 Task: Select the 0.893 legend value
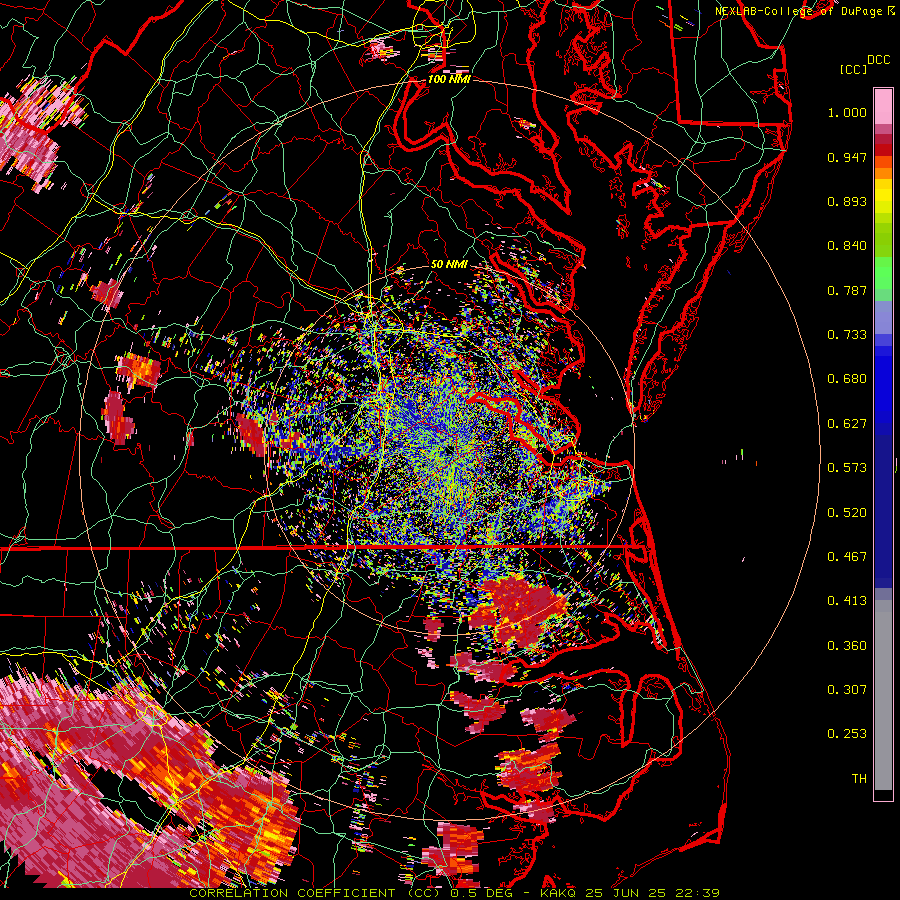847,201
